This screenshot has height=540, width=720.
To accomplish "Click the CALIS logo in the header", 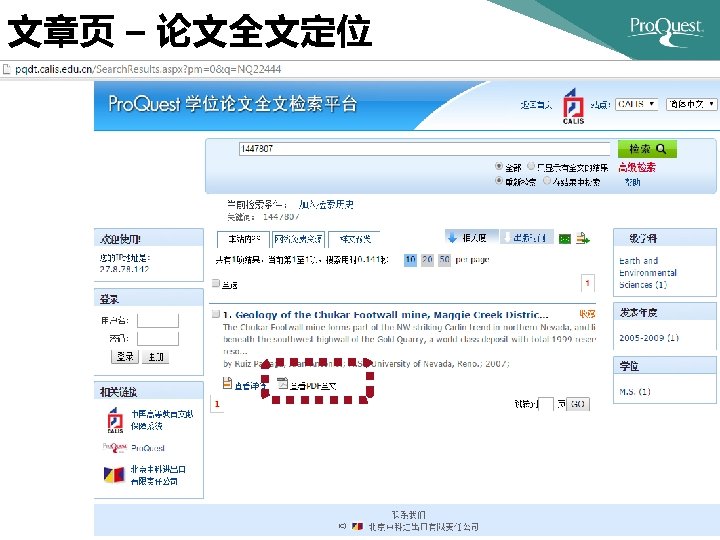I will point(573,107).
